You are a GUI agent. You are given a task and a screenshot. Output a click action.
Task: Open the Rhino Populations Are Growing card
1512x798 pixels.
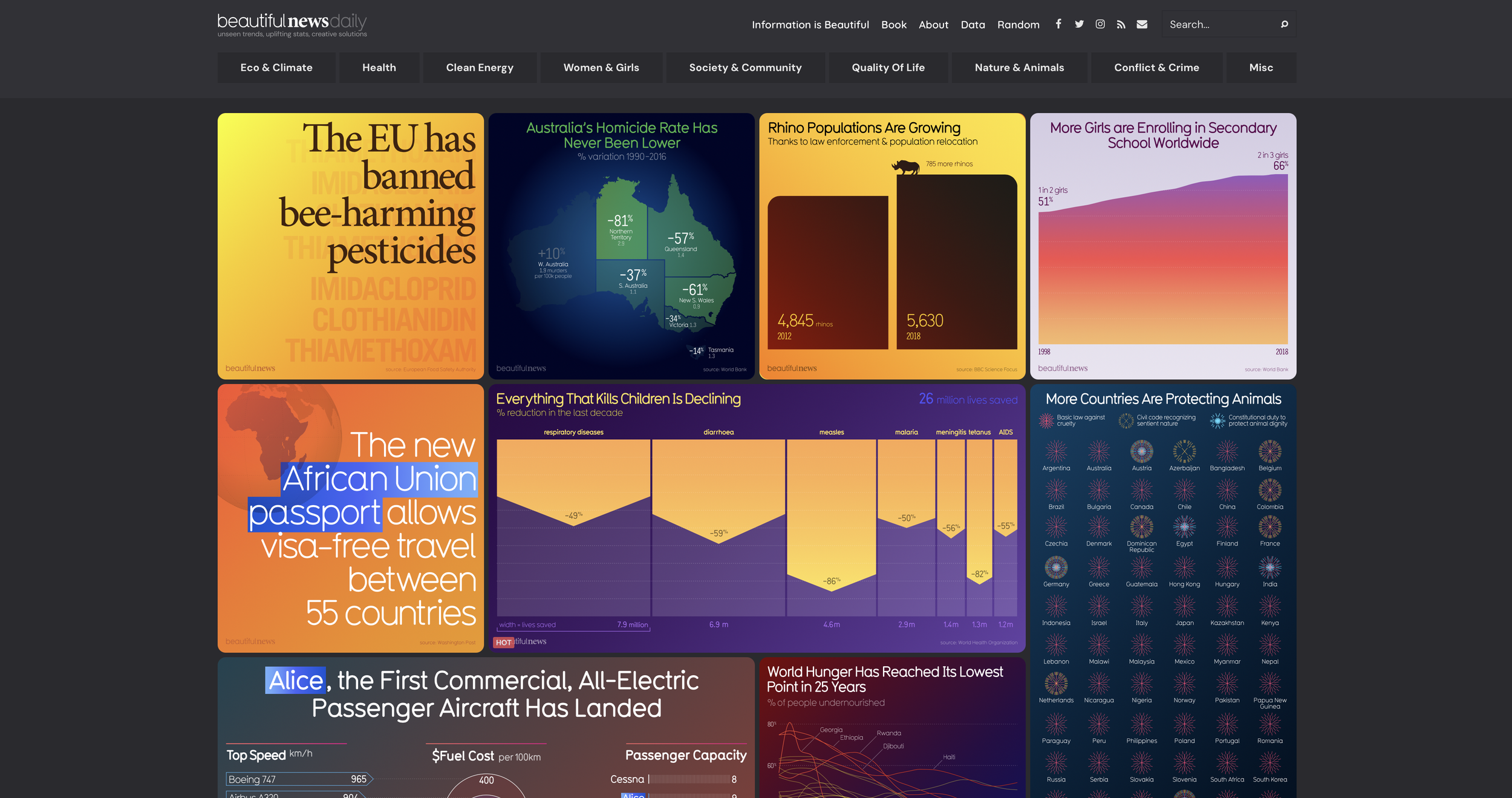coord(892,246)
